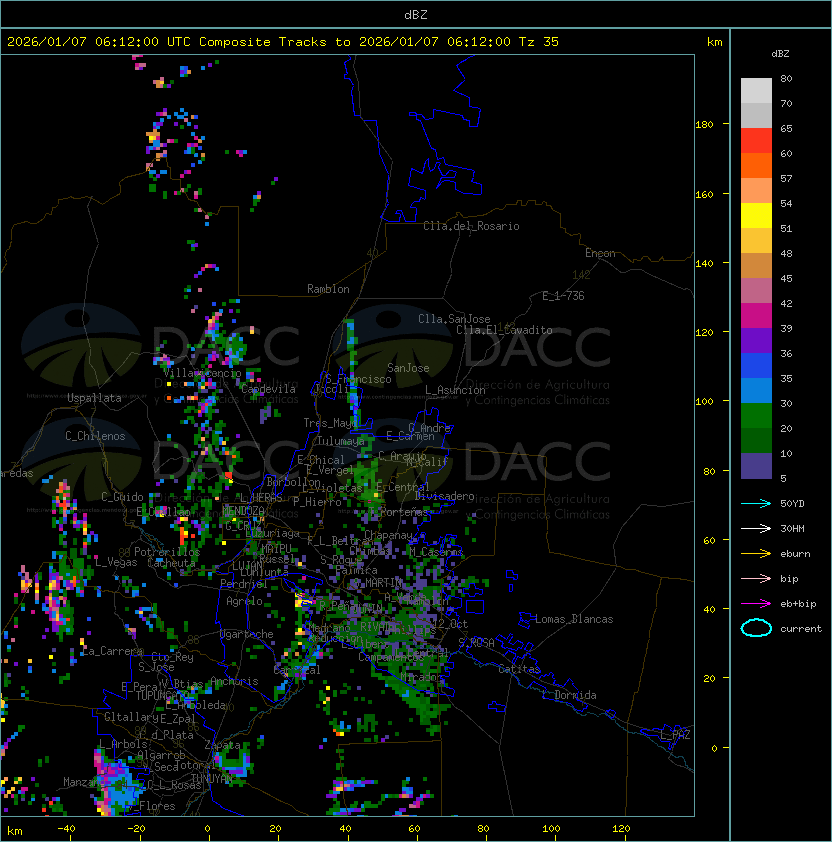Click the cyan 50YD arrow in legend

point(756,503)
